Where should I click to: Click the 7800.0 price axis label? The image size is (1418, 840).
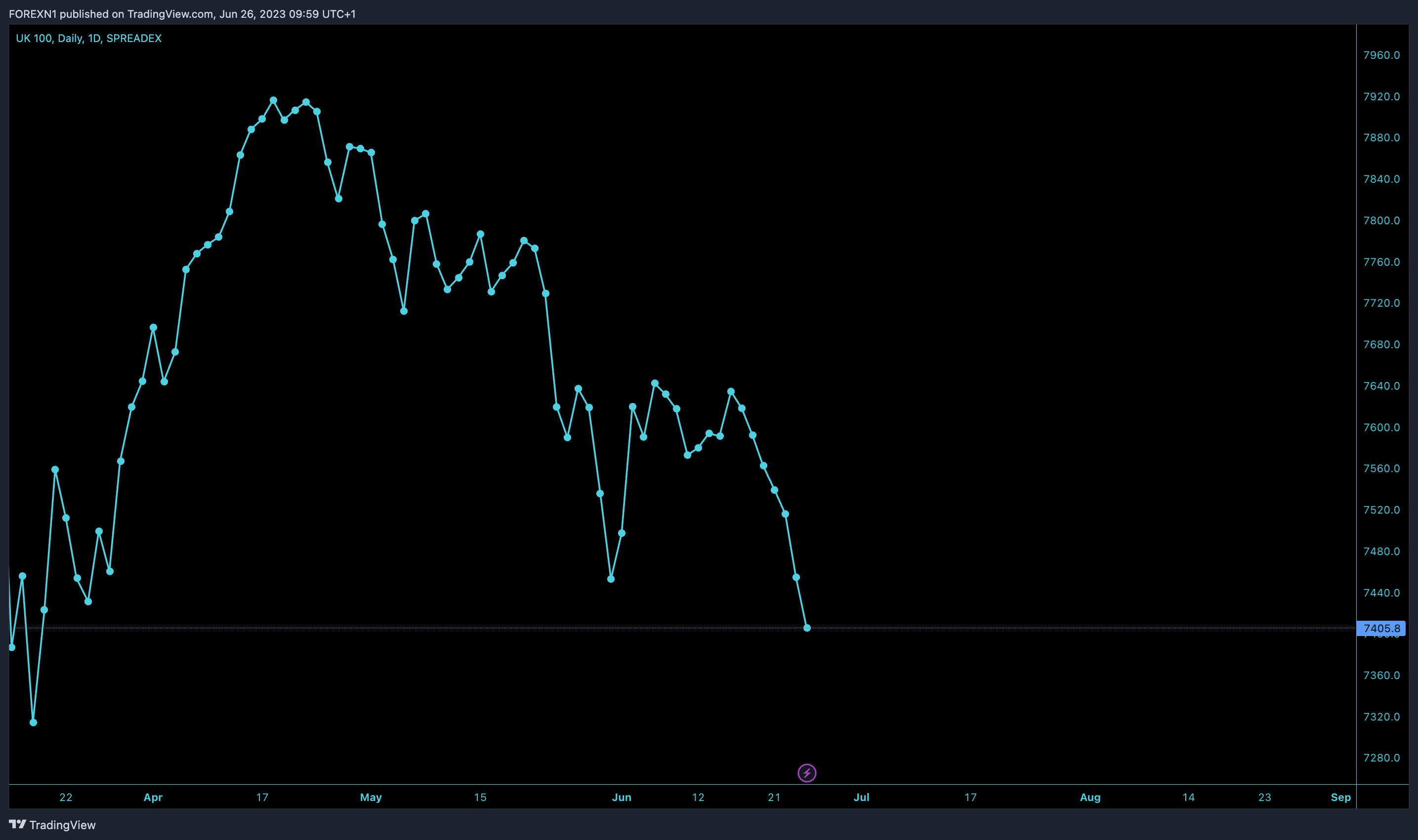(x=1381, y=220)
